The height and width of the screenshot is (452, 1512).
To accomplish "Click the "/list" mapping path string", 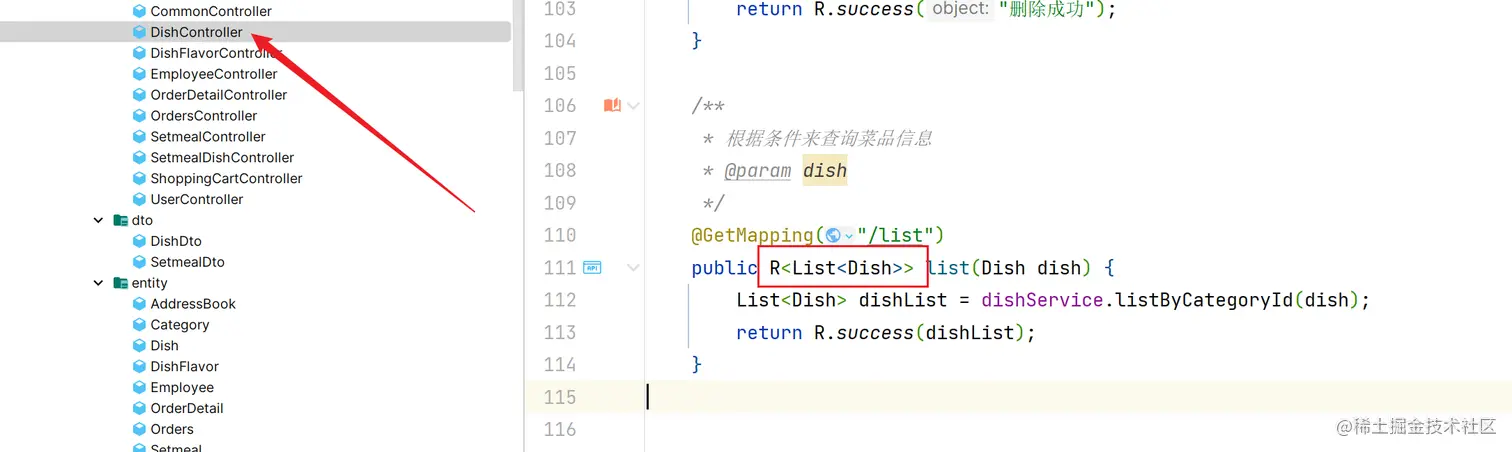I will click(x=895, y=236).
